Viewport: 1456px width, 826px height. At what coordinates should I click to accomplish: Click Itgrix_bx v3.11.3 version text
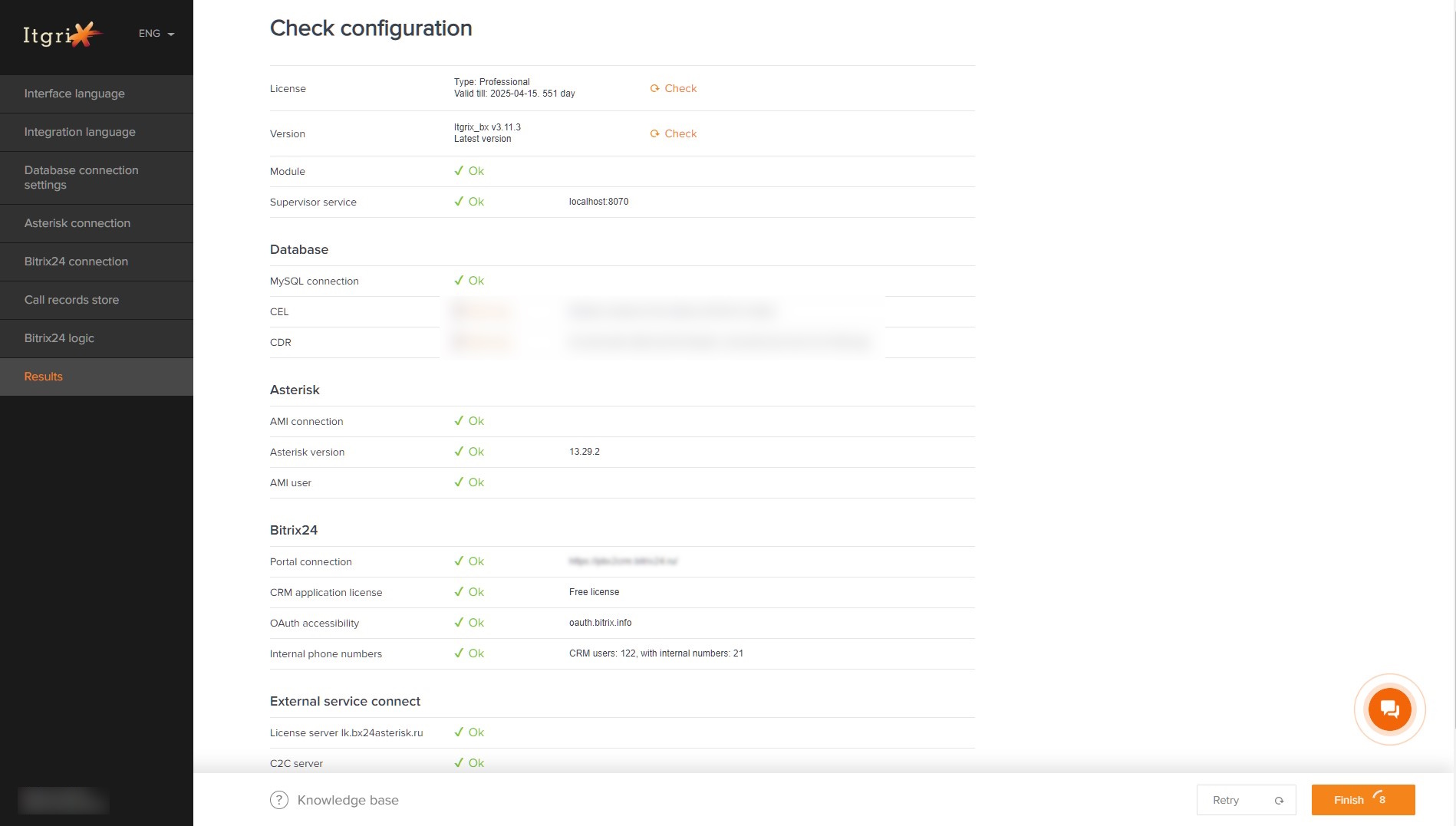[487, 127]
